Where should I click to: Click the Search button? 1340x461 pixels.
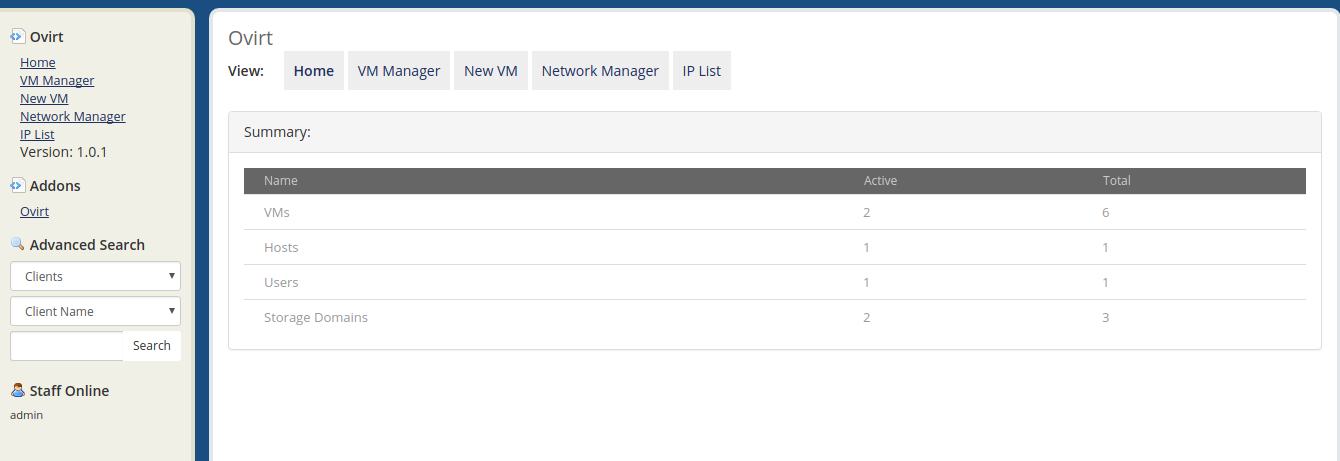152,346
